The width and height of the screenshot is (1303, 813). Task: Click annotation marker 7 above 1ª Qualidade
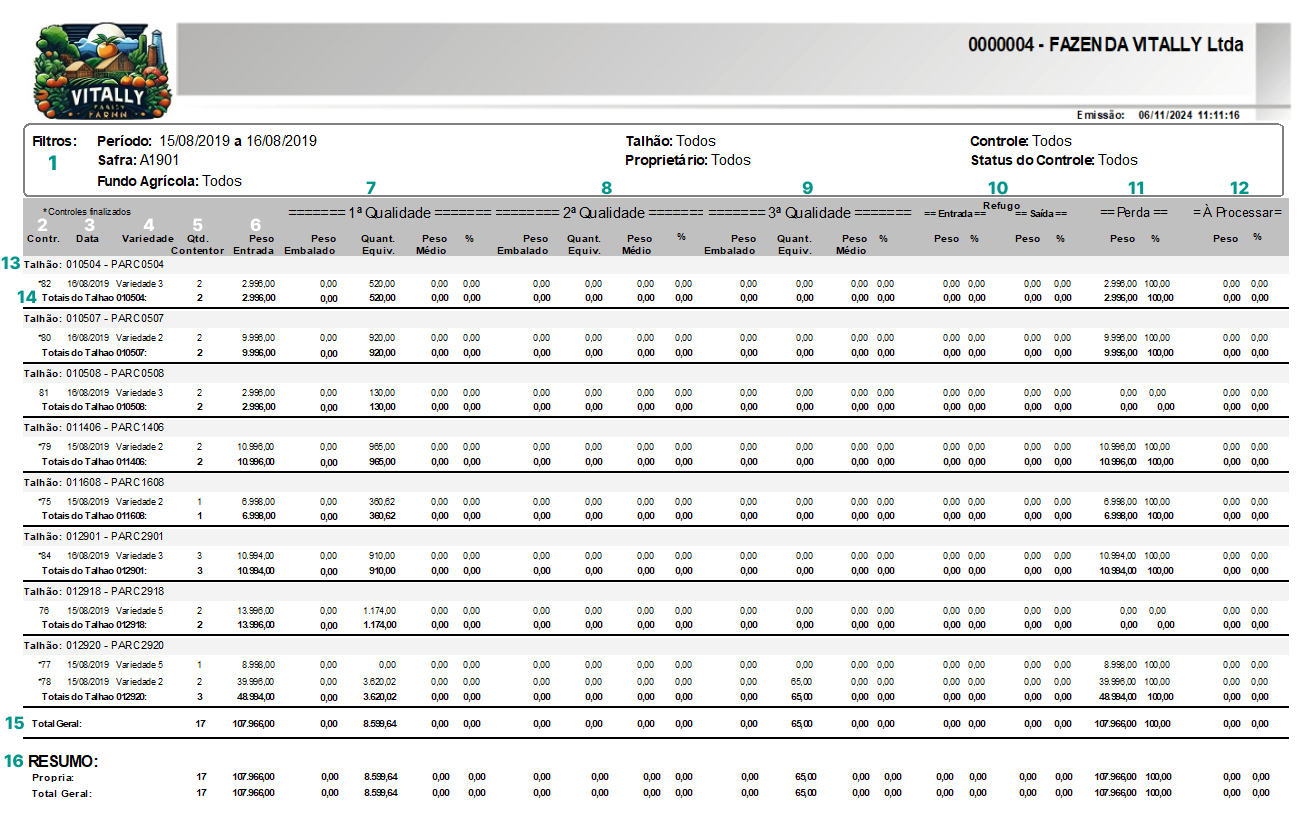pyautogui.click(x=370, y=187)
